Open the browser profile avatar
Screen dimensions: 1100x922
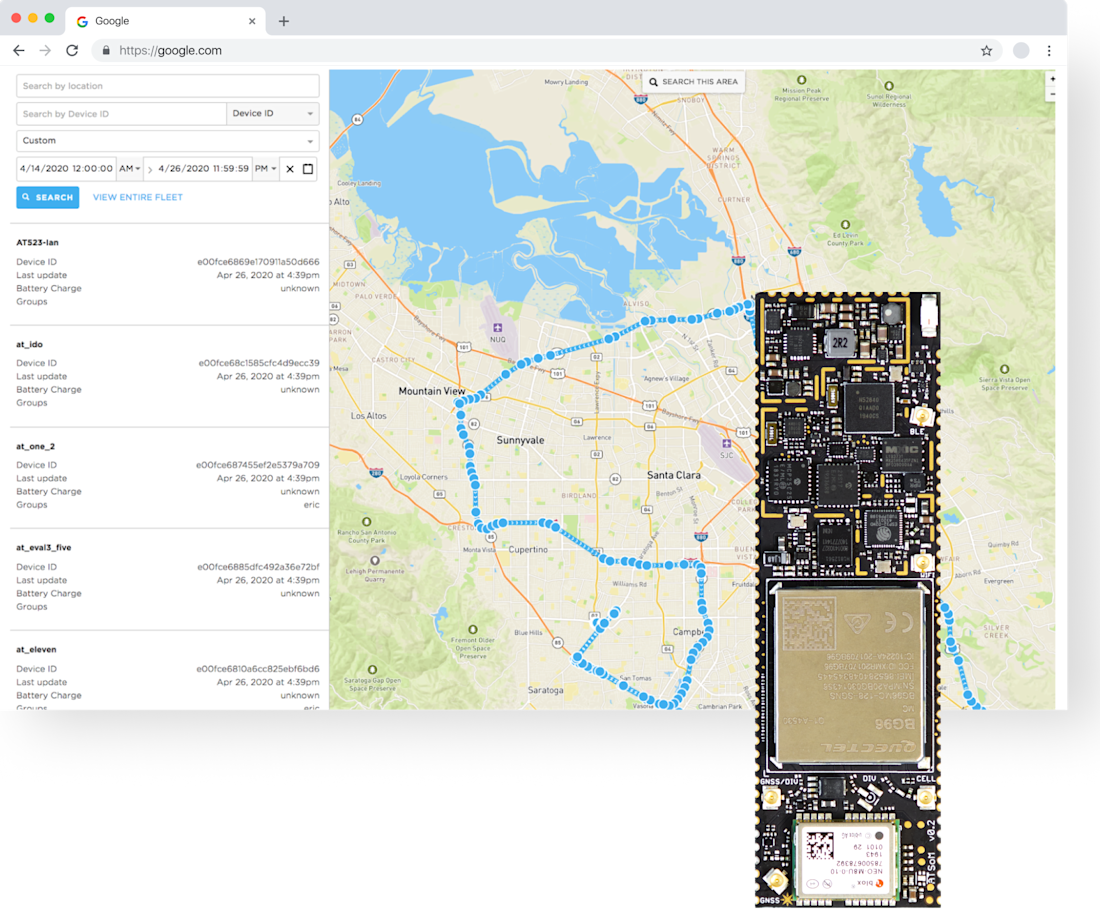(x=1021, y=51)
